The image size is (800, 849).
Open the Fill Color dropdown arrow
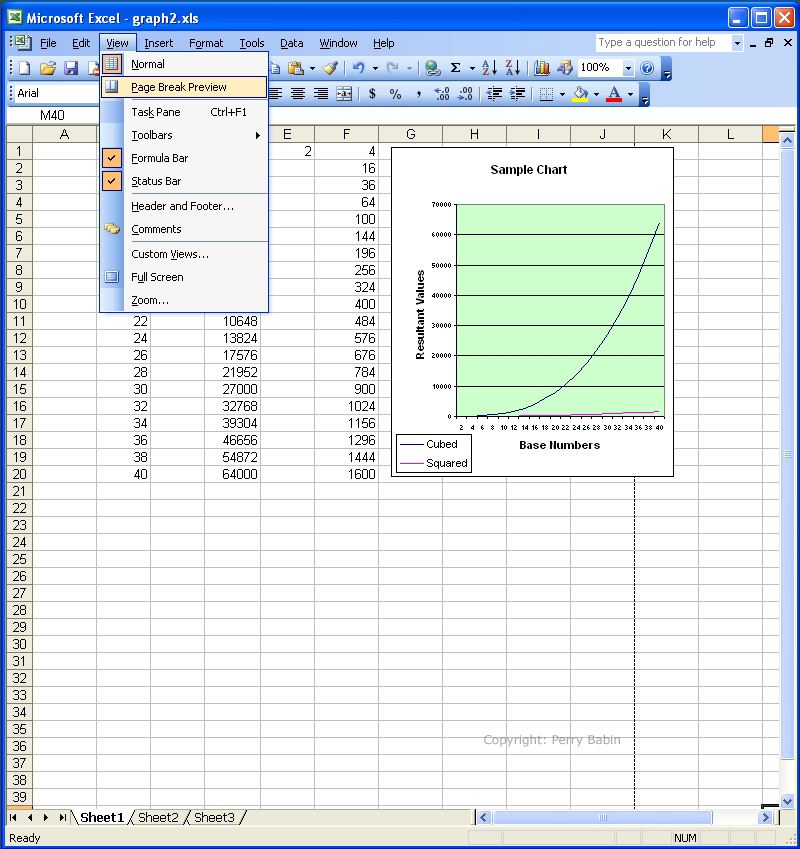(596, 95)
